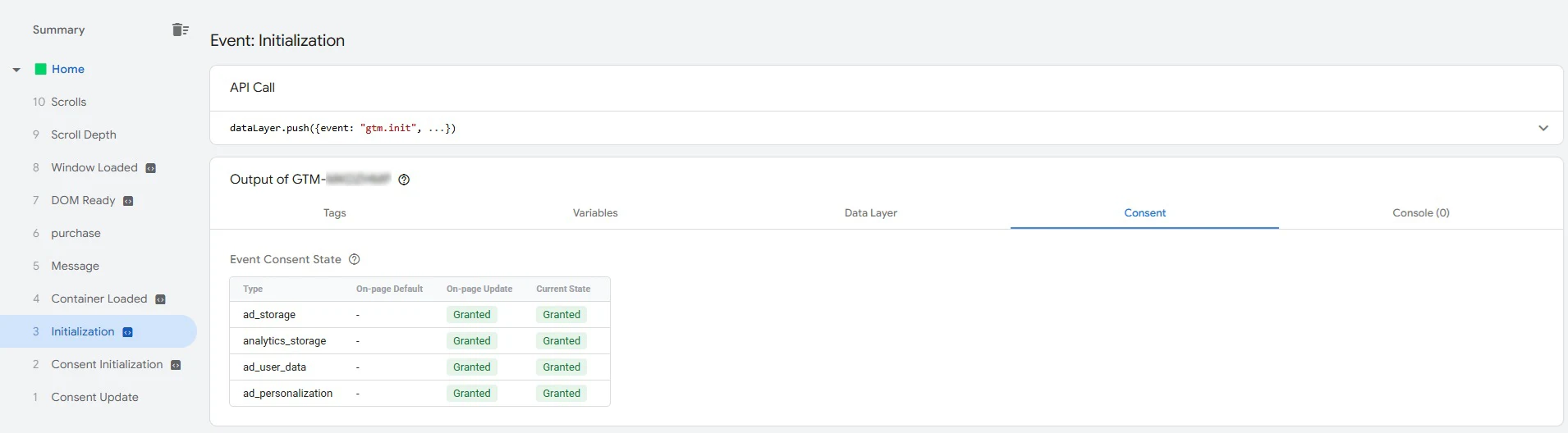Click ad_personalization Current State Granted badge

click(x=562, y=393)
